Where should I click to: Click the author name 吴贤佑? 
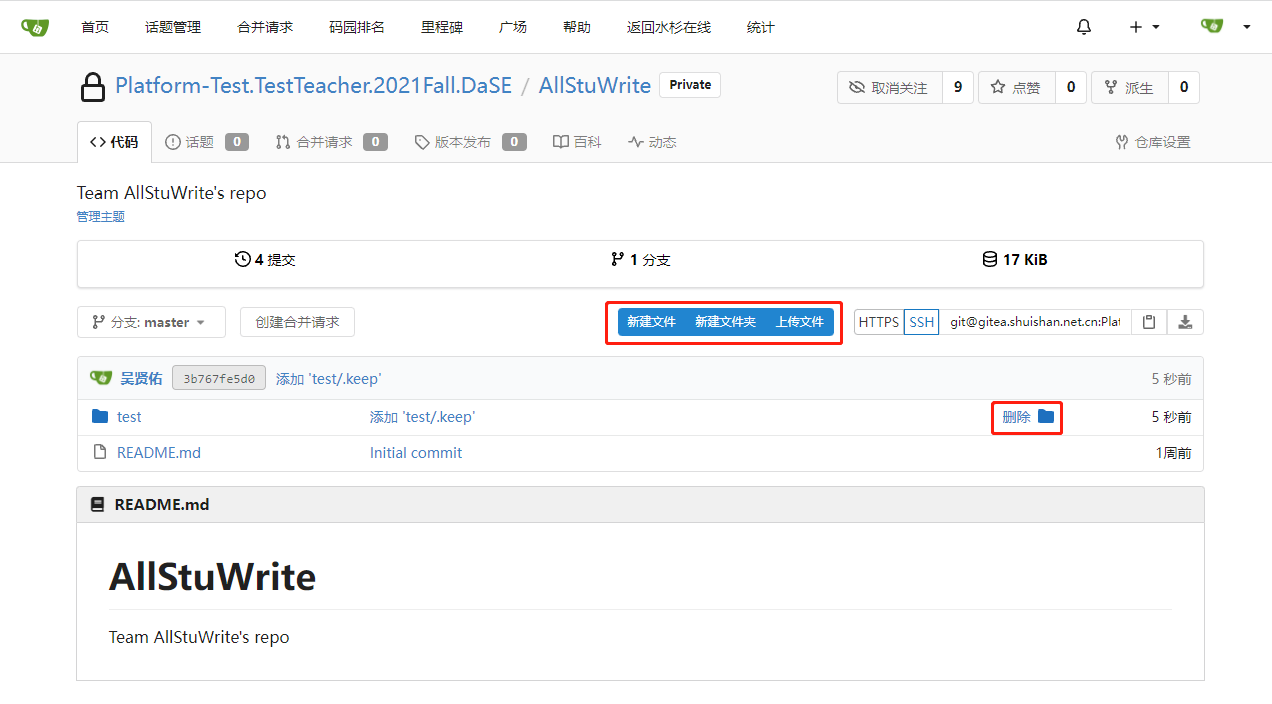[141, 378]
